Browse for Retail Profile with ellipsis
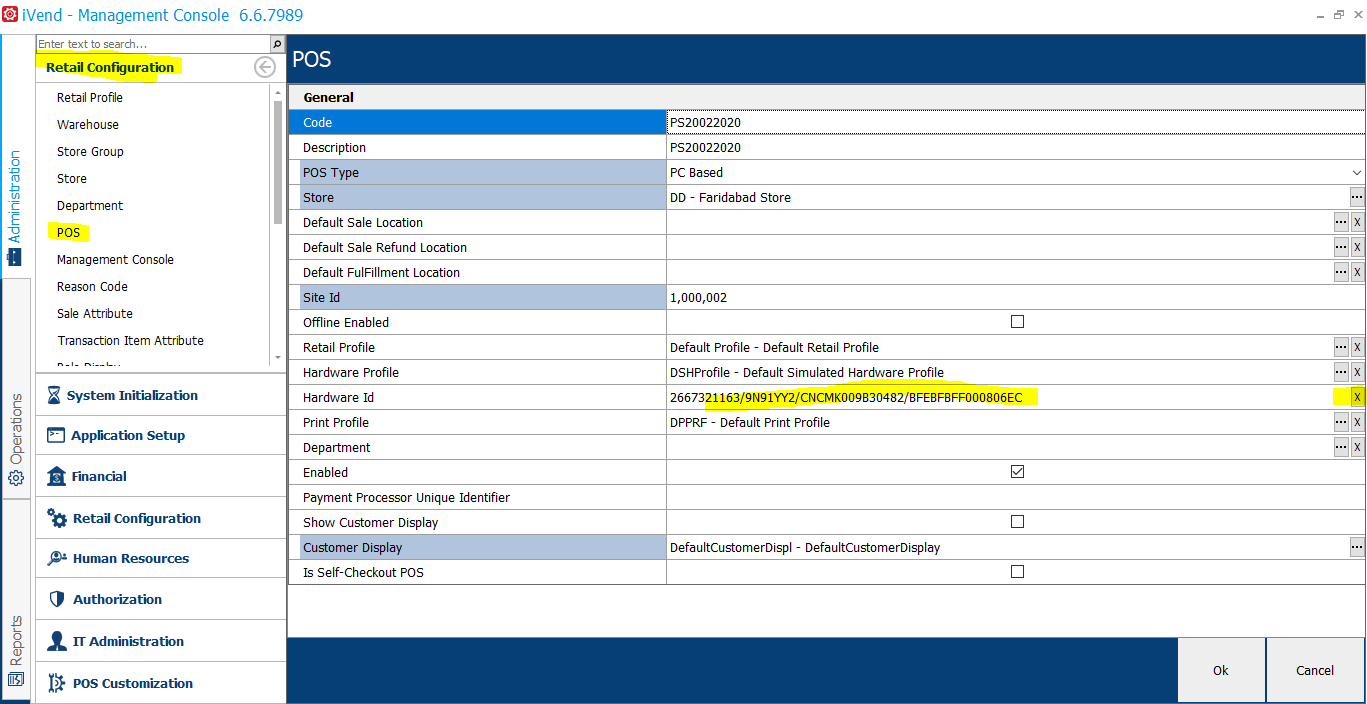 coord(1341,347)
